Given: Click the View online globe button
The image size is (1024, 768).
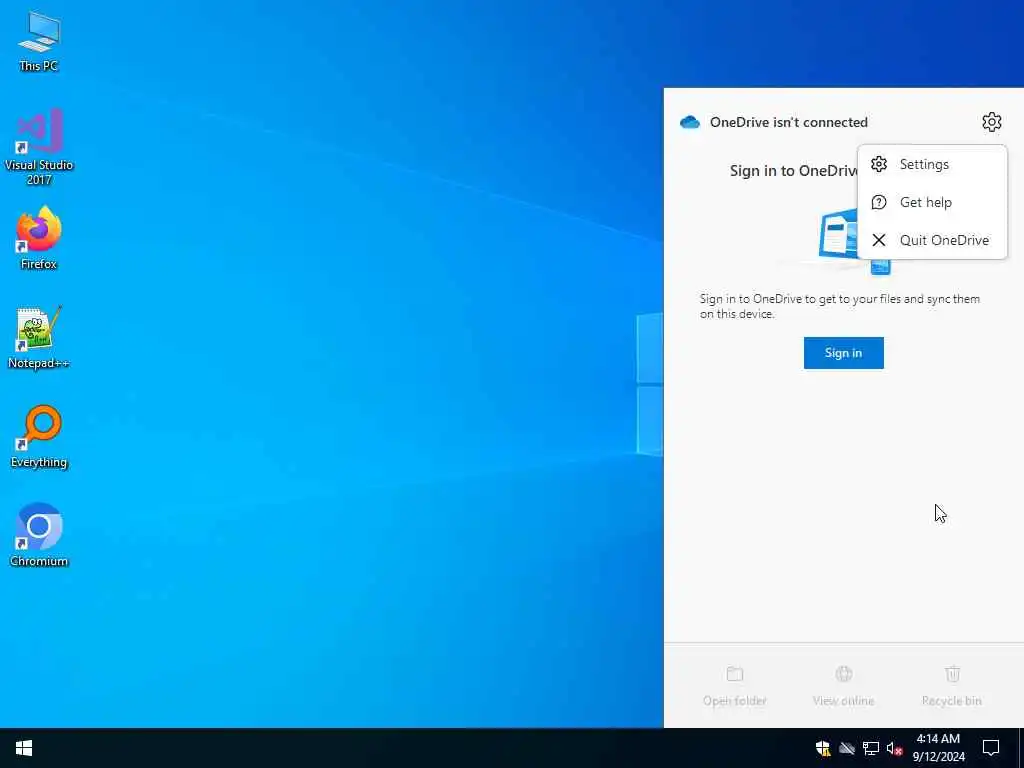Looking at the screenshot, I should point(843,686).
